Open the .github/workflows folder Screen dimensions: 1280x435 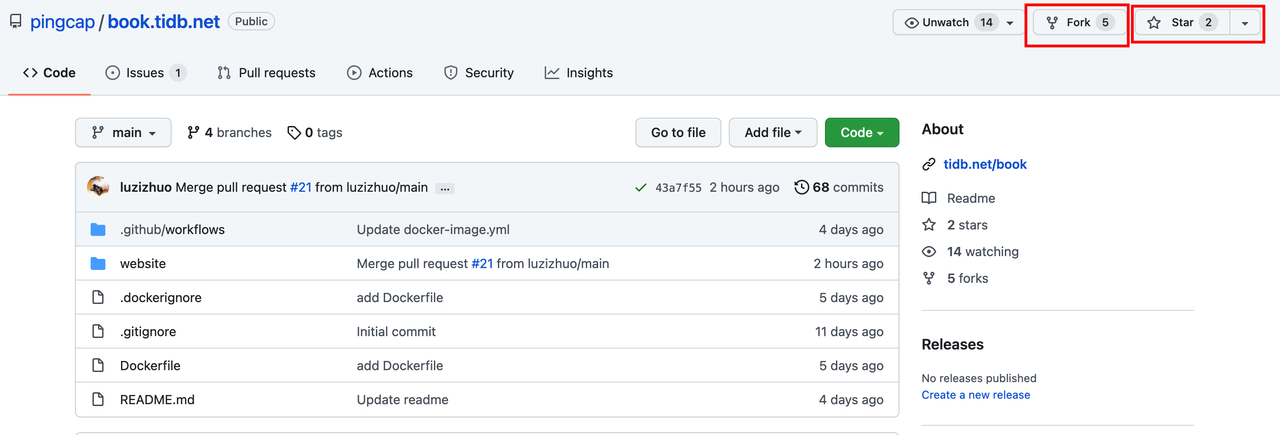172,229
